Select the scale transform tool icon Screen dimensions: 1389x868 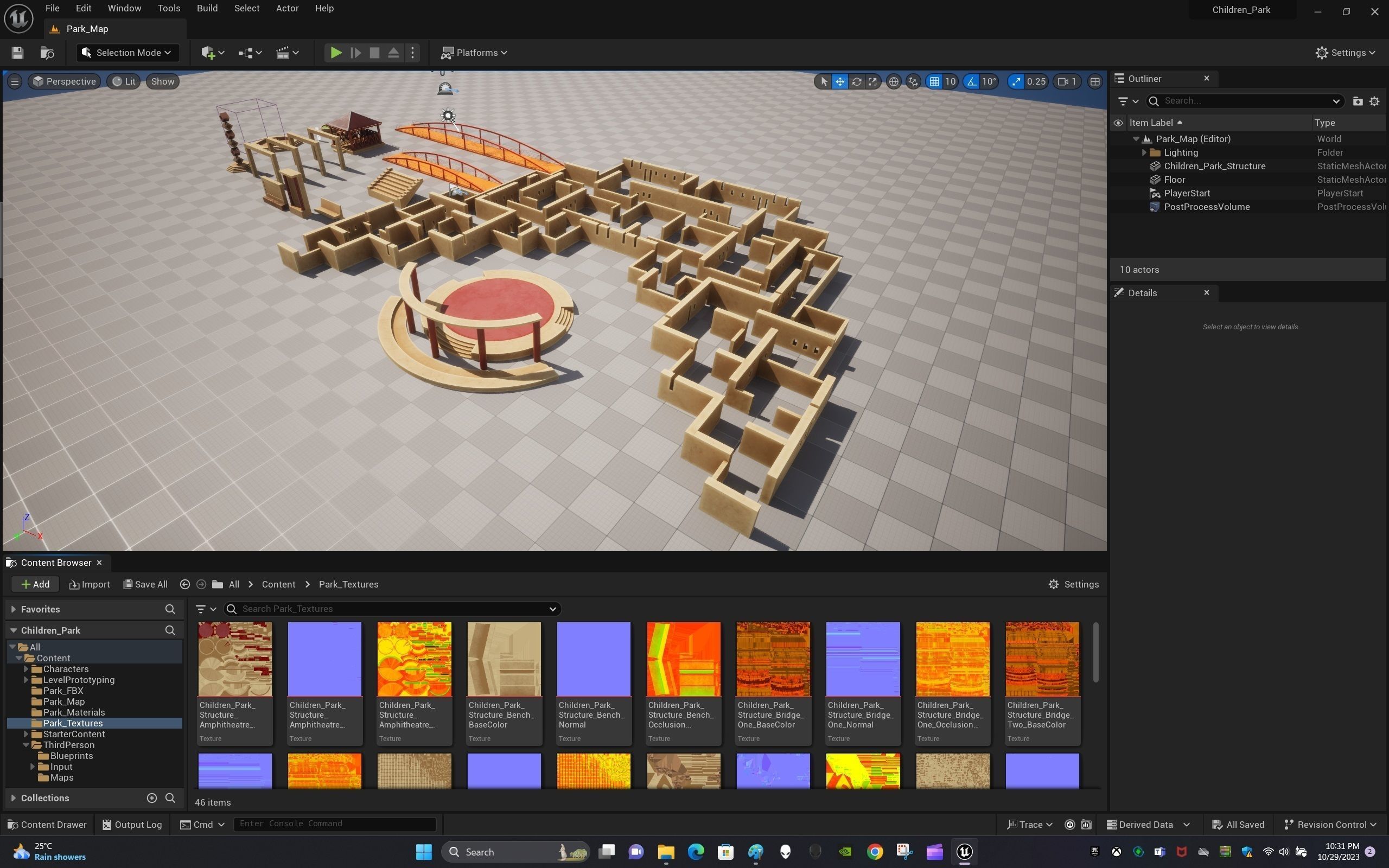pyautogui.click(x=872, y=81)
